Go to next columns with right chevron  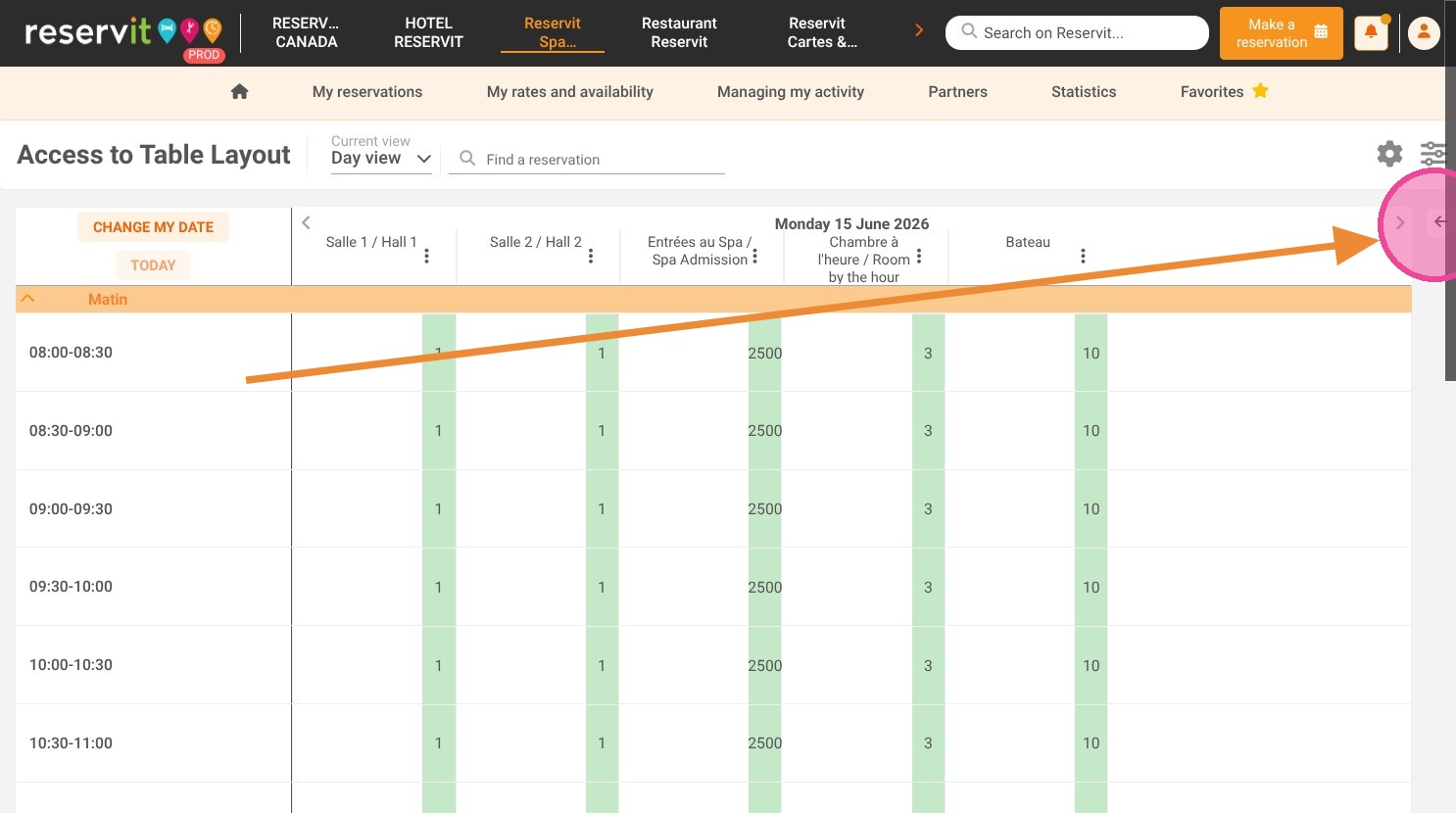pyautogui.click(x=1400, y=222)
